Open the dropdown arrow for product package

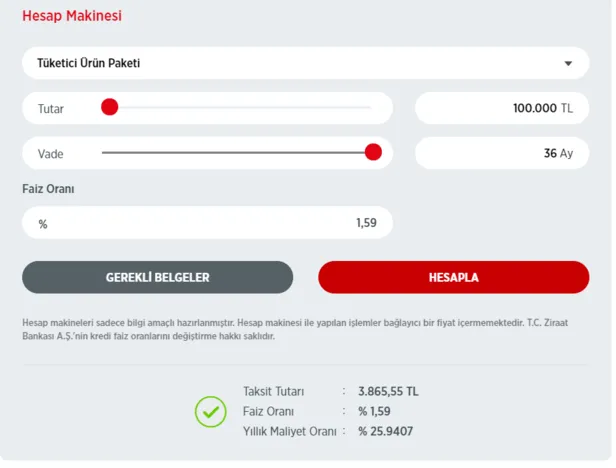pos(568,63)
